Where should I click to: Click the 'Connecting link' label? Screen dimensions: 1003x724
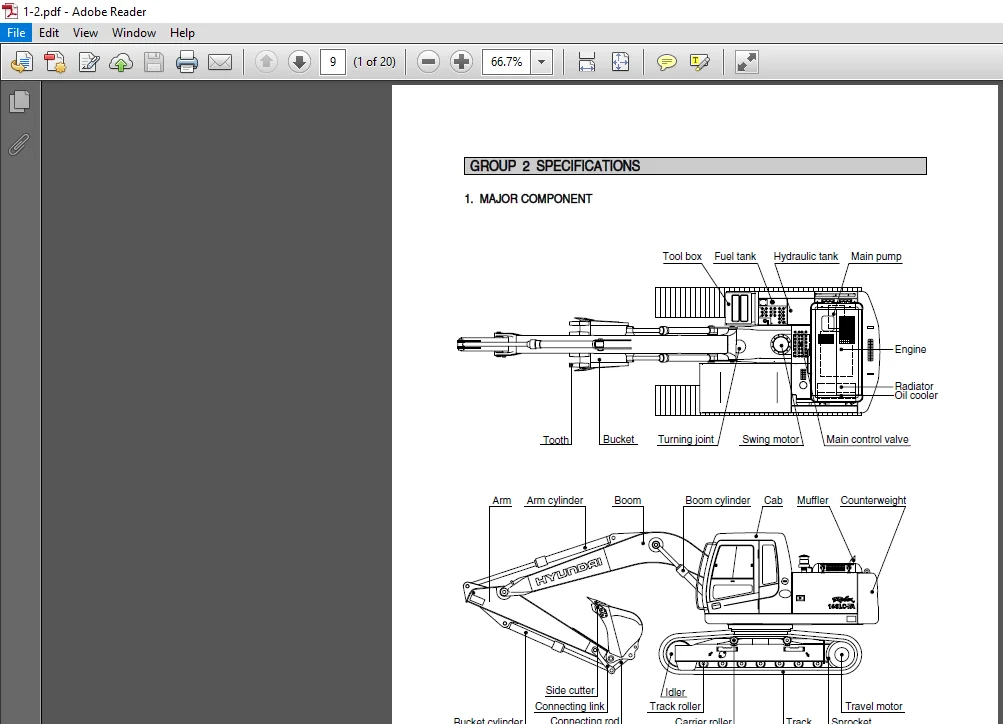click(569, 706)
